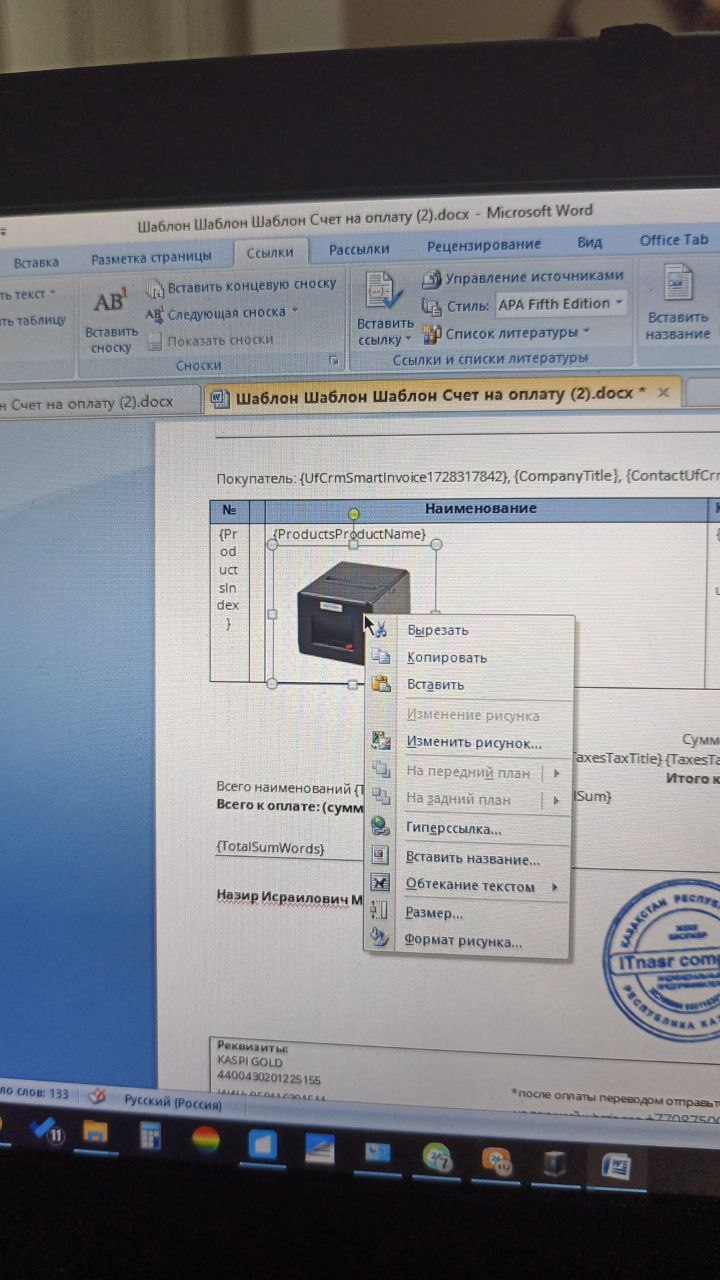Click the {TotalSumWords} placeholder text
The width and height of the screenshot is (720, 1280).
click(x=271, y=847)
